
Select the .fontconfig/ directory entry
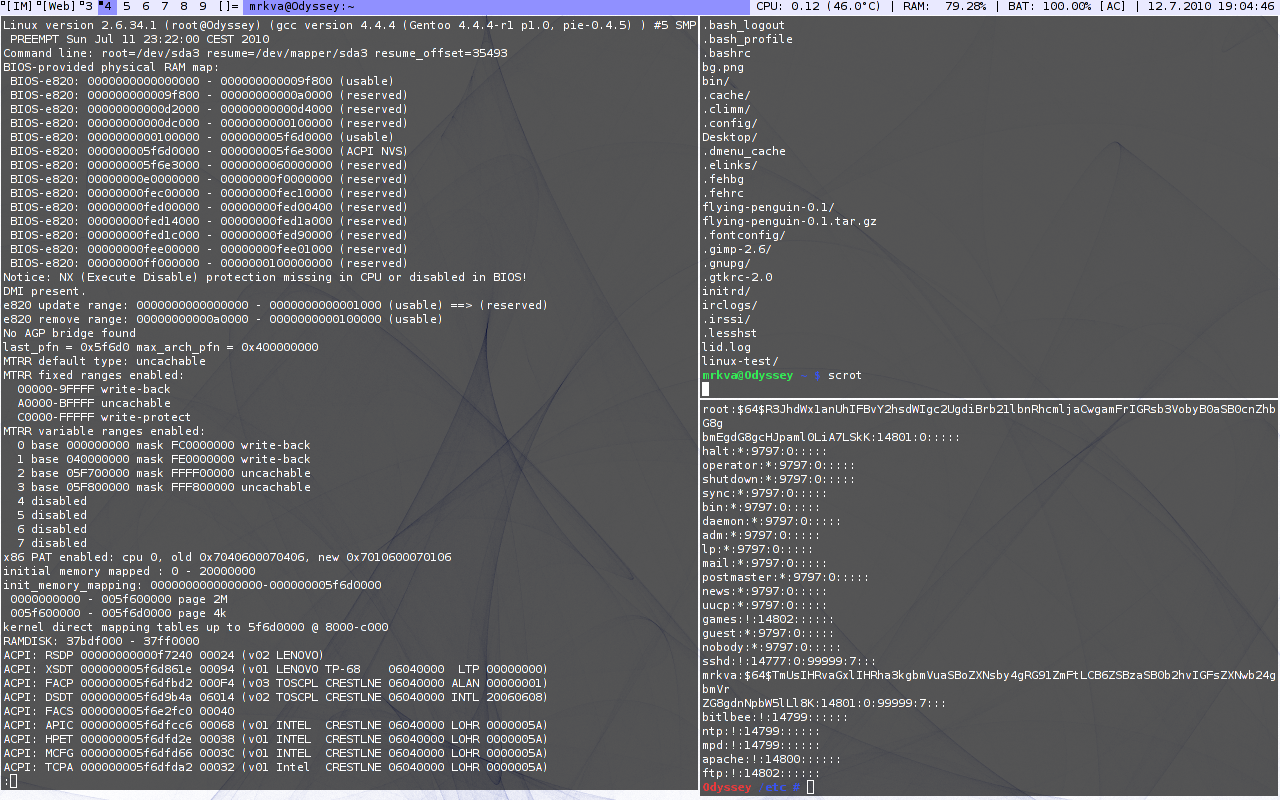pyautogui.click(x=743, y=235)
